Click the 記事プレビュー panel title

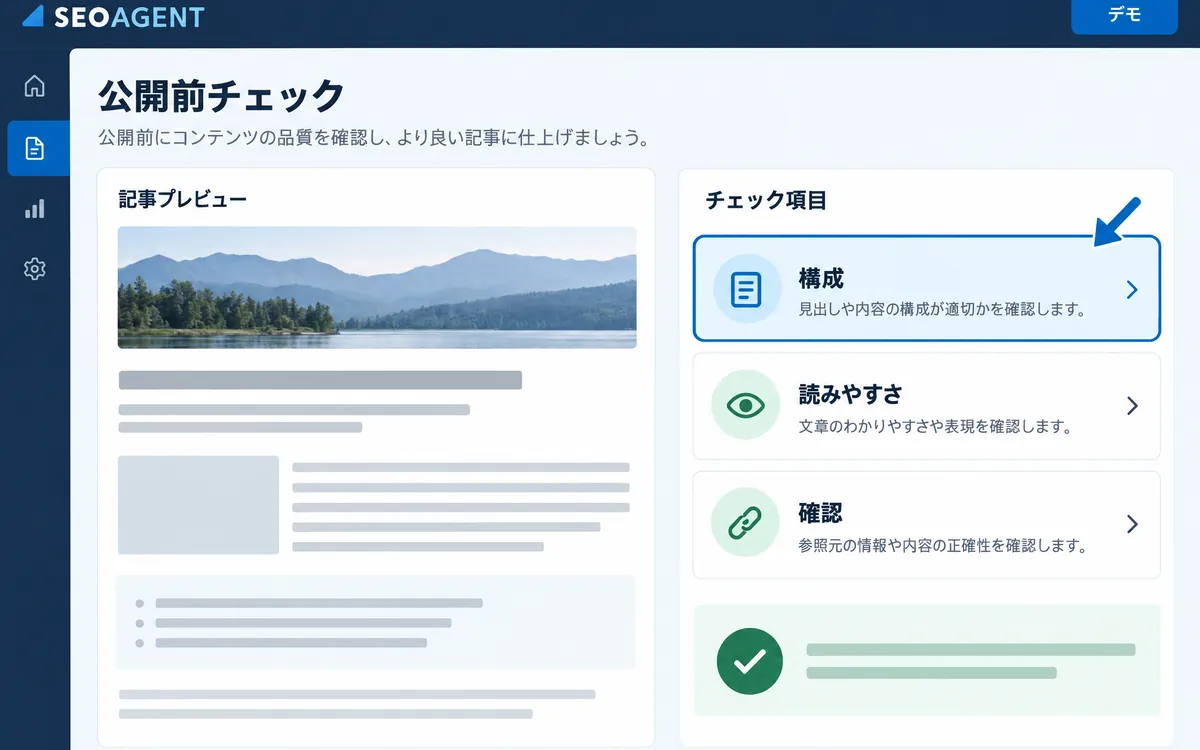(183, 199)
